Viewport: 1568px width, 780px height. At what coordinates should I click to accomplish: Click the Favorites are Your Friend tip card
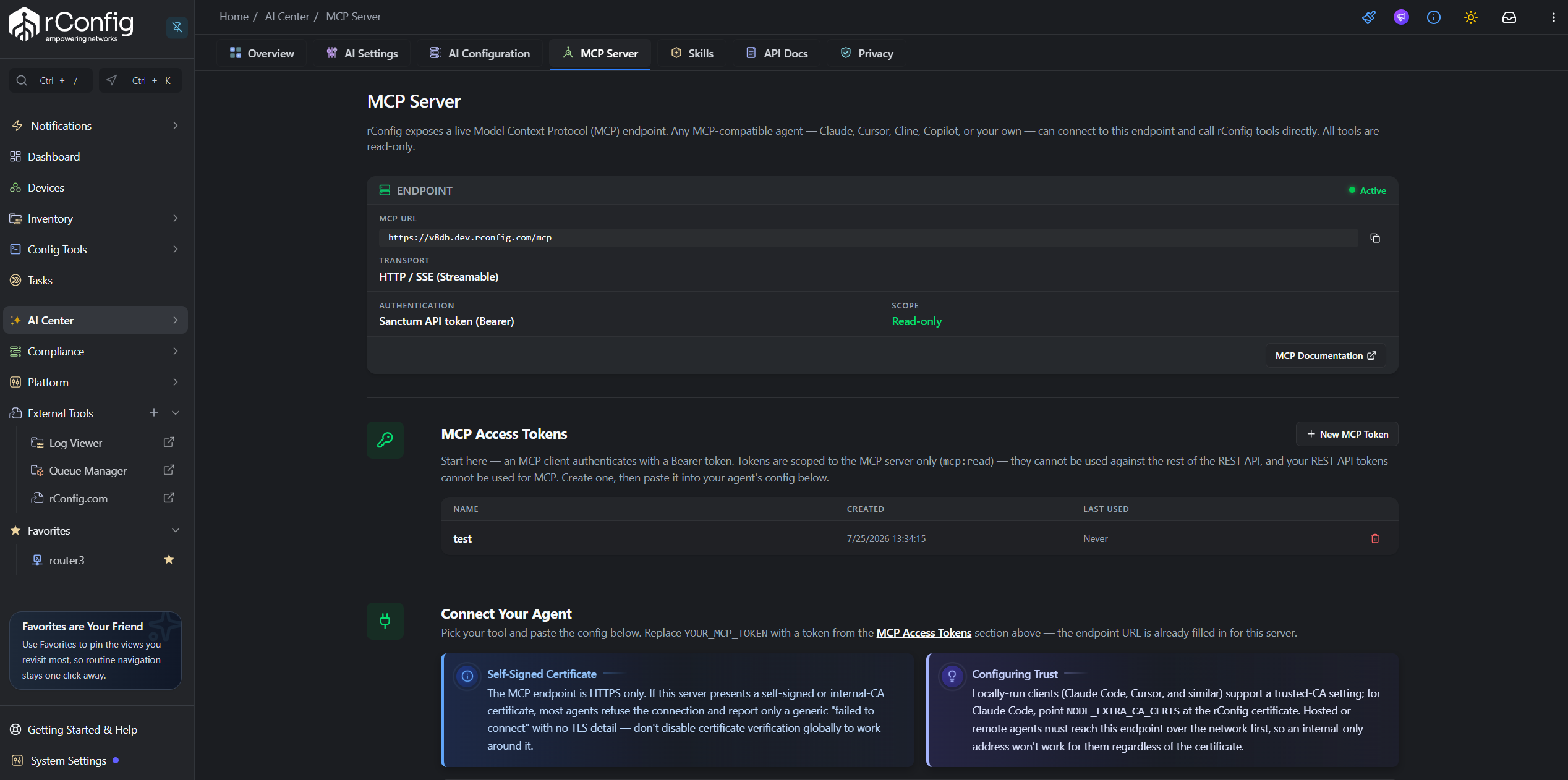coord(95,650)
